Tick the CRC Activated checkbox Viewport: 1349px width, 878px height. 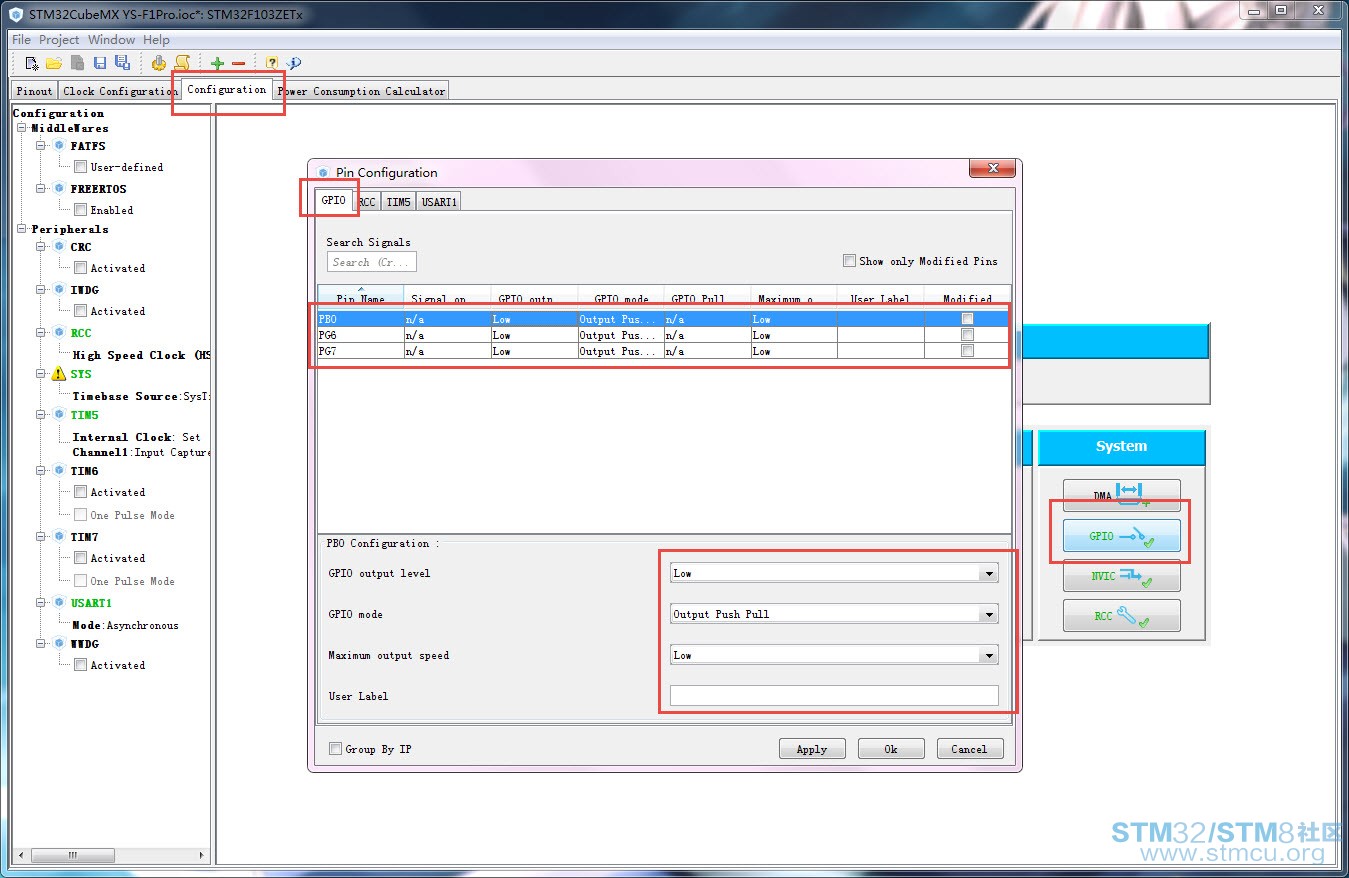click(x=80, y=268)
